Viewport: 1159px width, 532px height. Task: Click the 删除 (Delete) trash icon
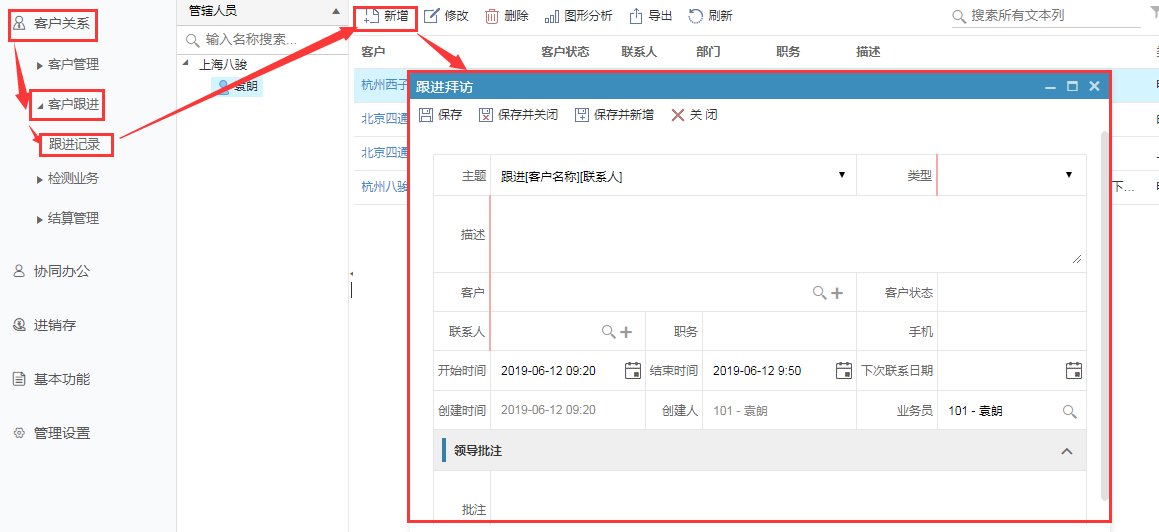tap(492, 16)
